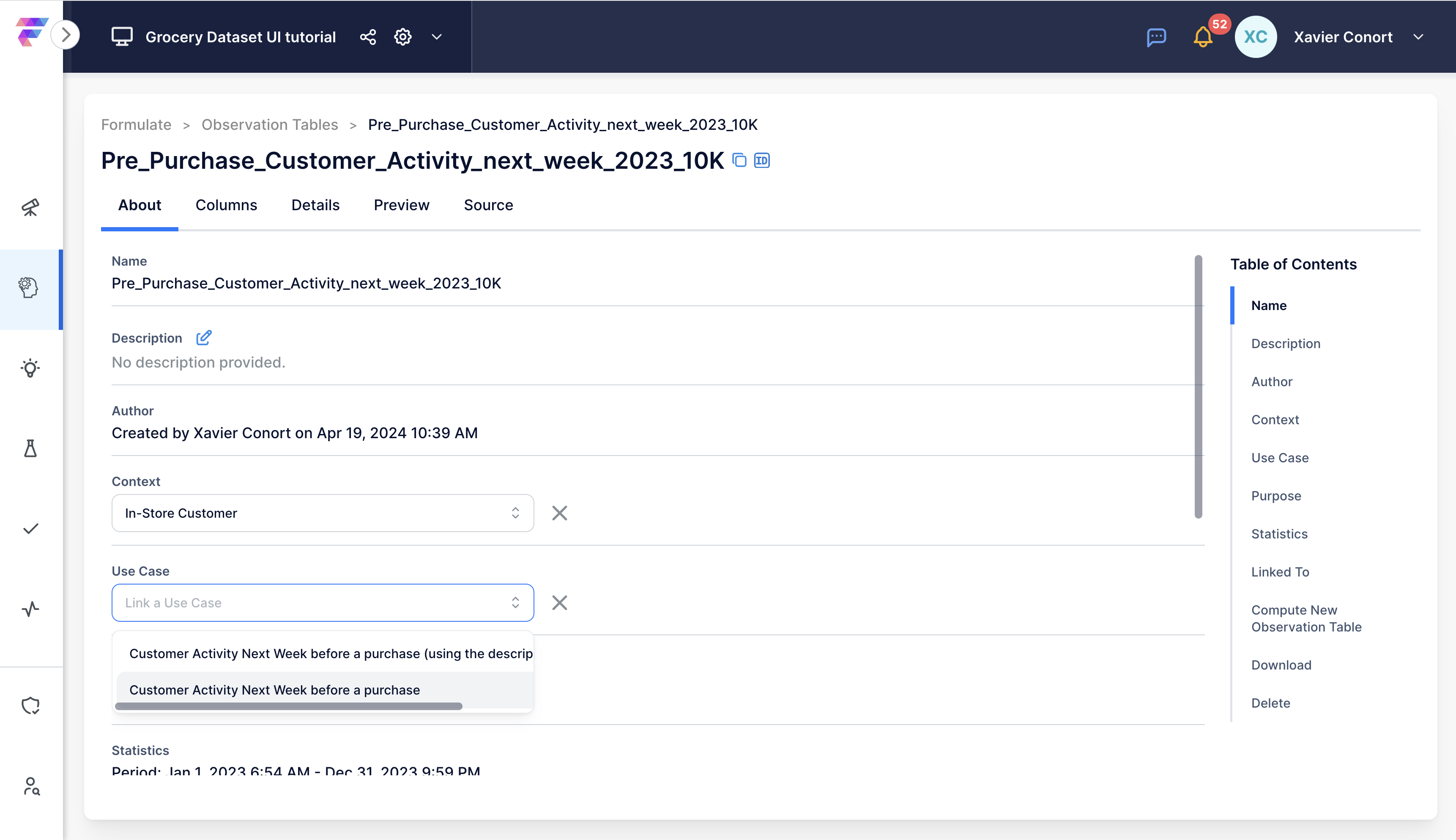
Task: Jump to Use Case in Table of Contents
Action: pos(1280,458)
